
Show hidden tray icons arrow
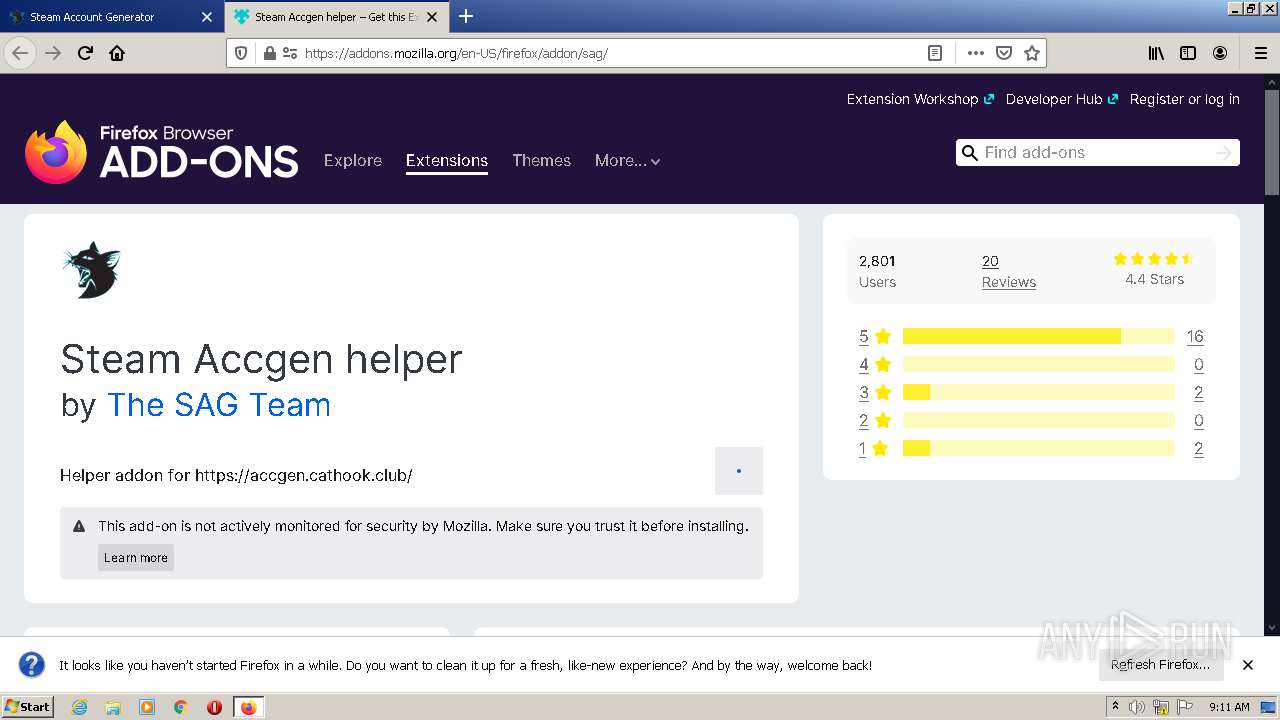tap(1115, 706)
